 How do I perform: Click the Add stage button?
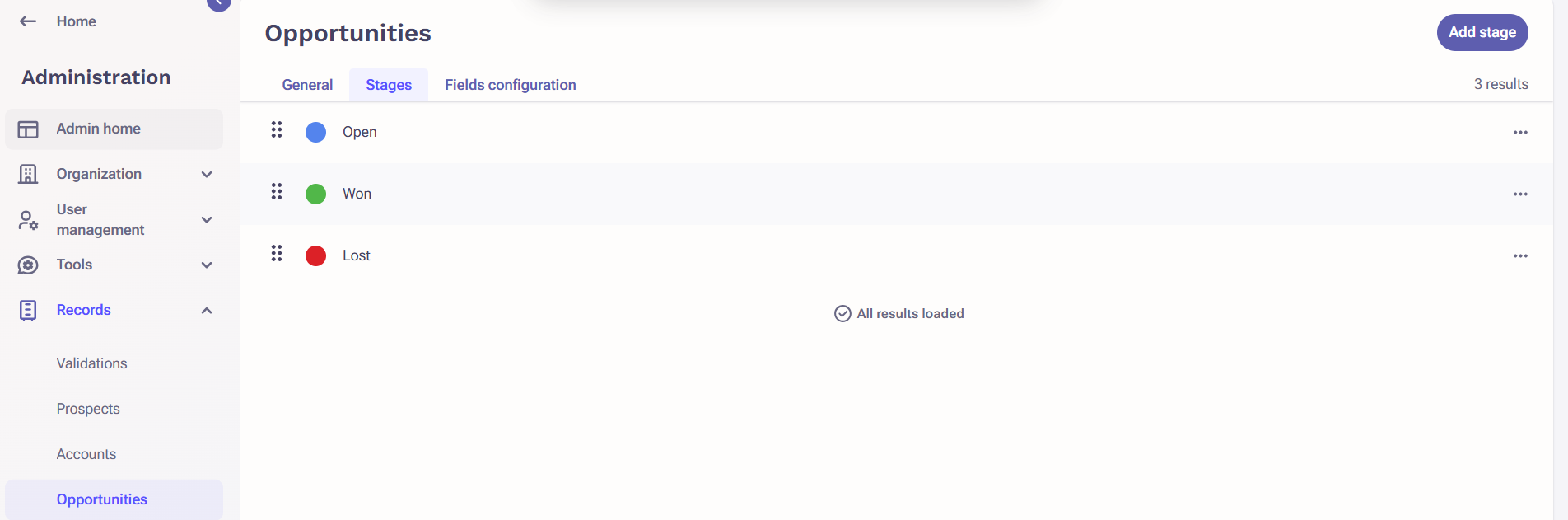[x=1482, y=32]
